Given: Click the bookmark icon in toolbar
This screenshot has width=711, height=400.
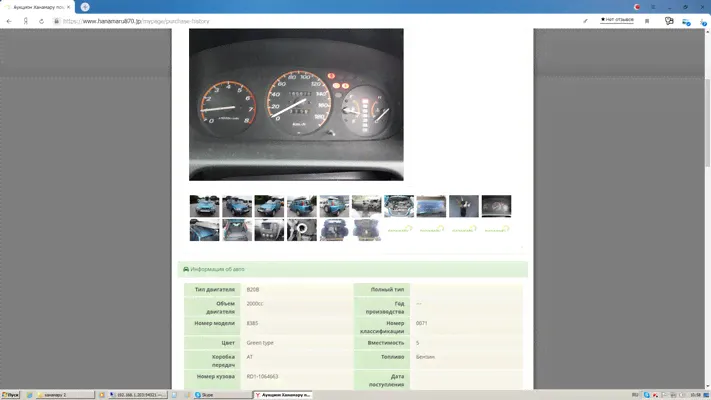Looking at the screenshot, I should [x=647, y=21].
